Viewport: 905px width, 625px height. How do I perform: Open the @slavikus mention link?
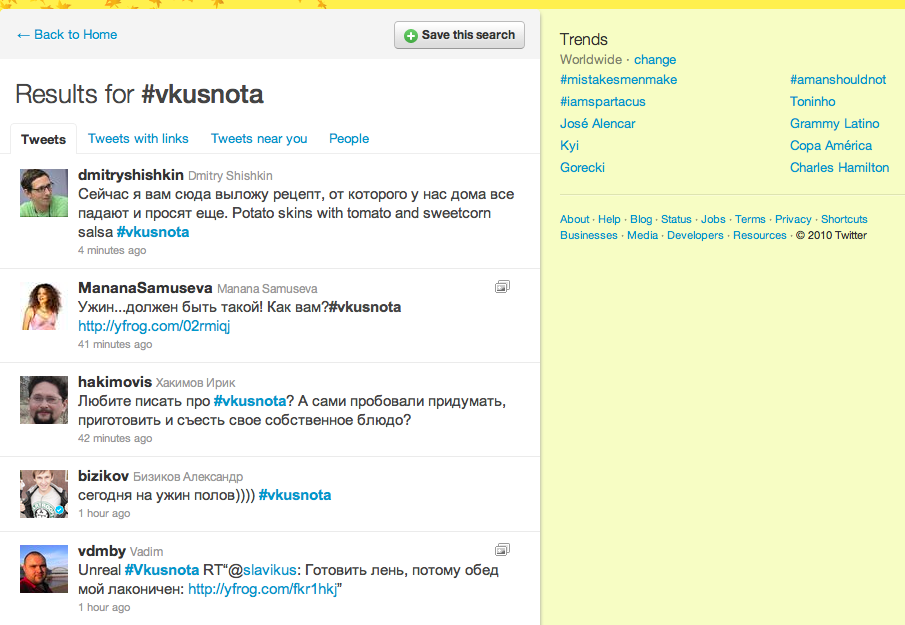pos(270,570)
